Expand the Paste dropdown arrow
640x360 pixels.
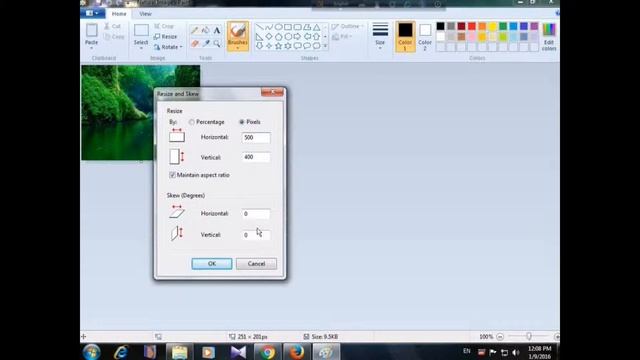(x=91, y=48)
